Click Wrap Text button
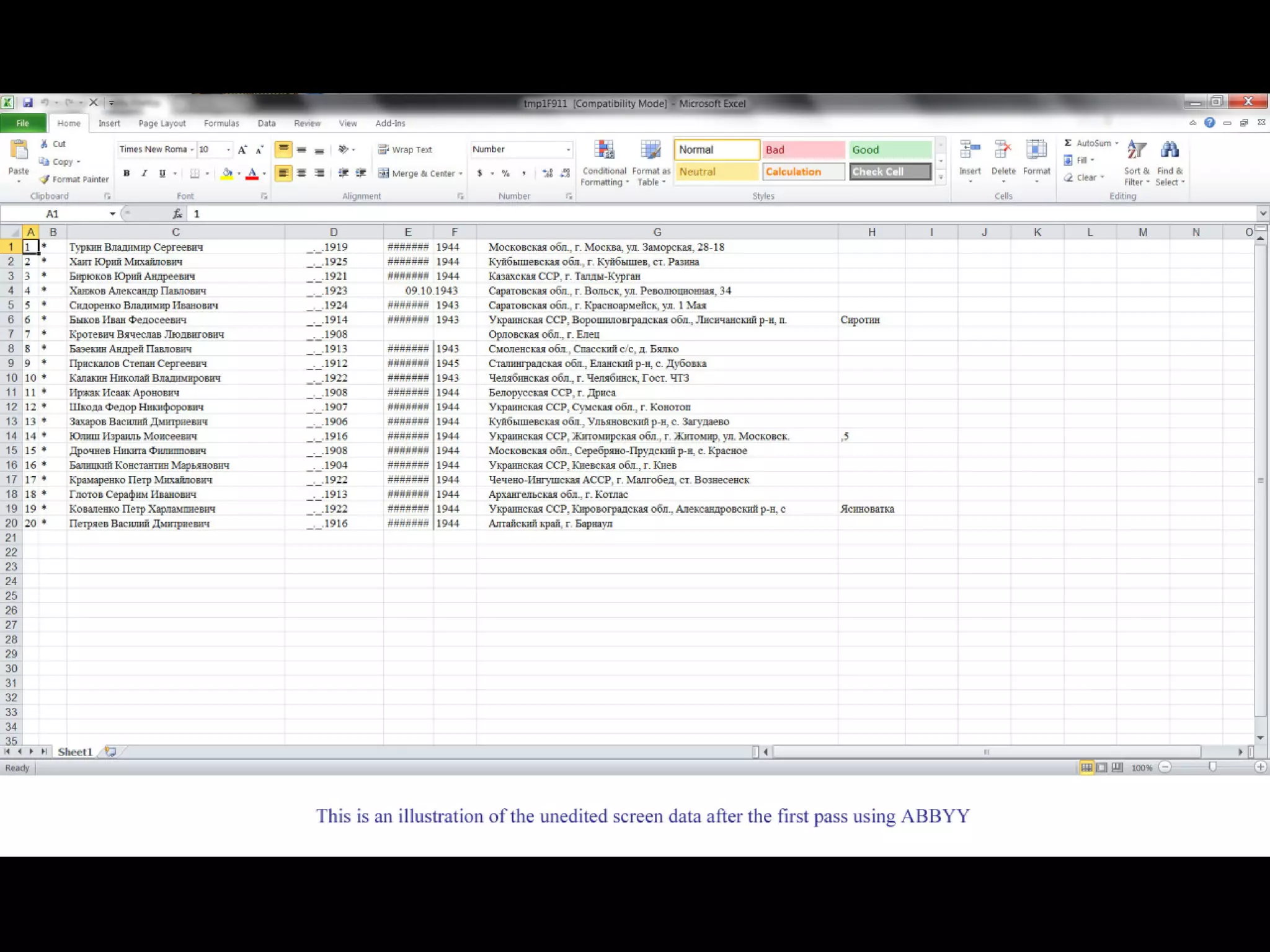The height and width of the screenshot is (952, 1270). coord(405,149)
